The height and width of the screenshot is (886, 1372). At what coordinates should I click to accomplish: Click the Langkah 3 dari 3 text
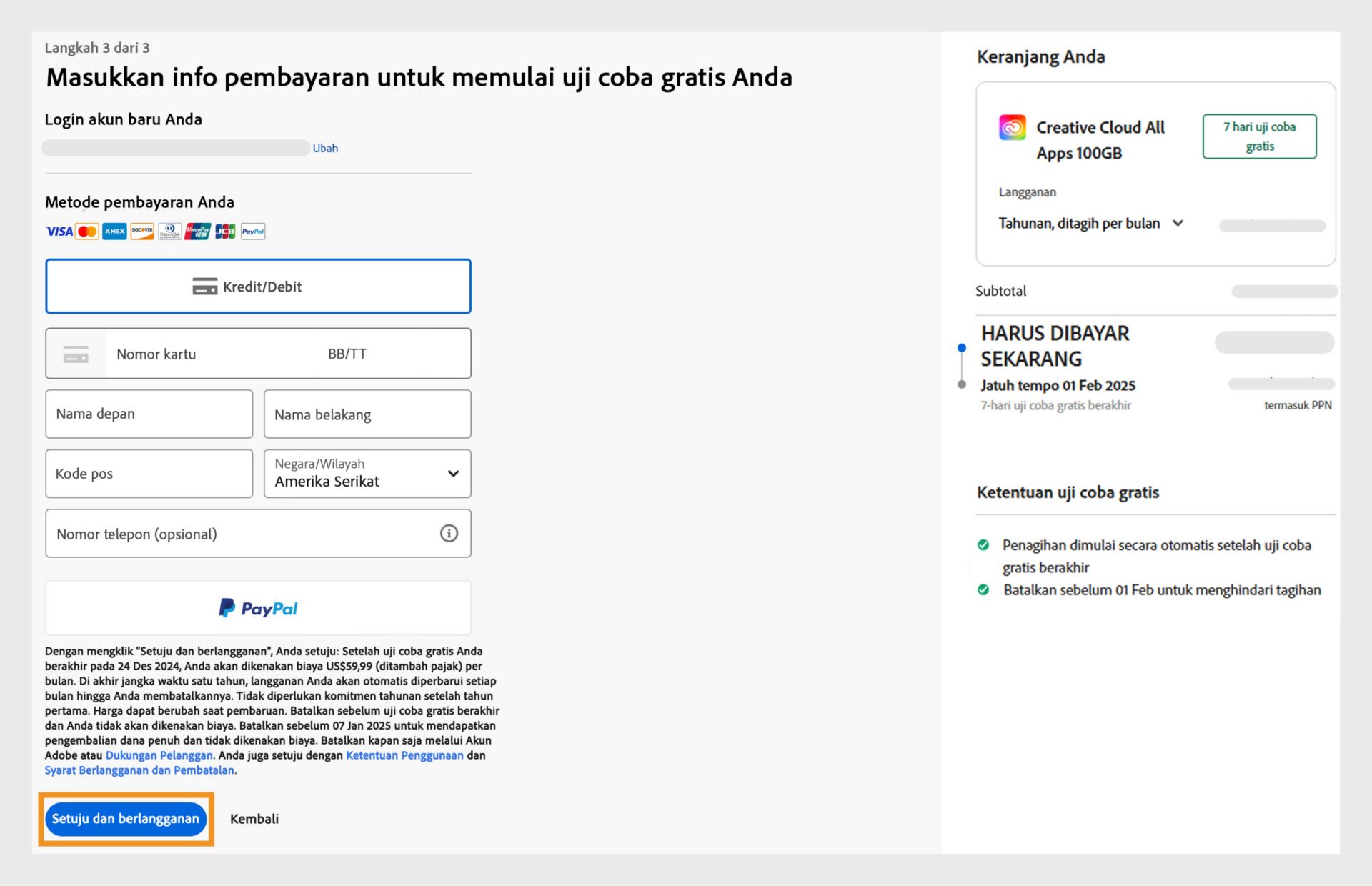[x=97, y=48]
